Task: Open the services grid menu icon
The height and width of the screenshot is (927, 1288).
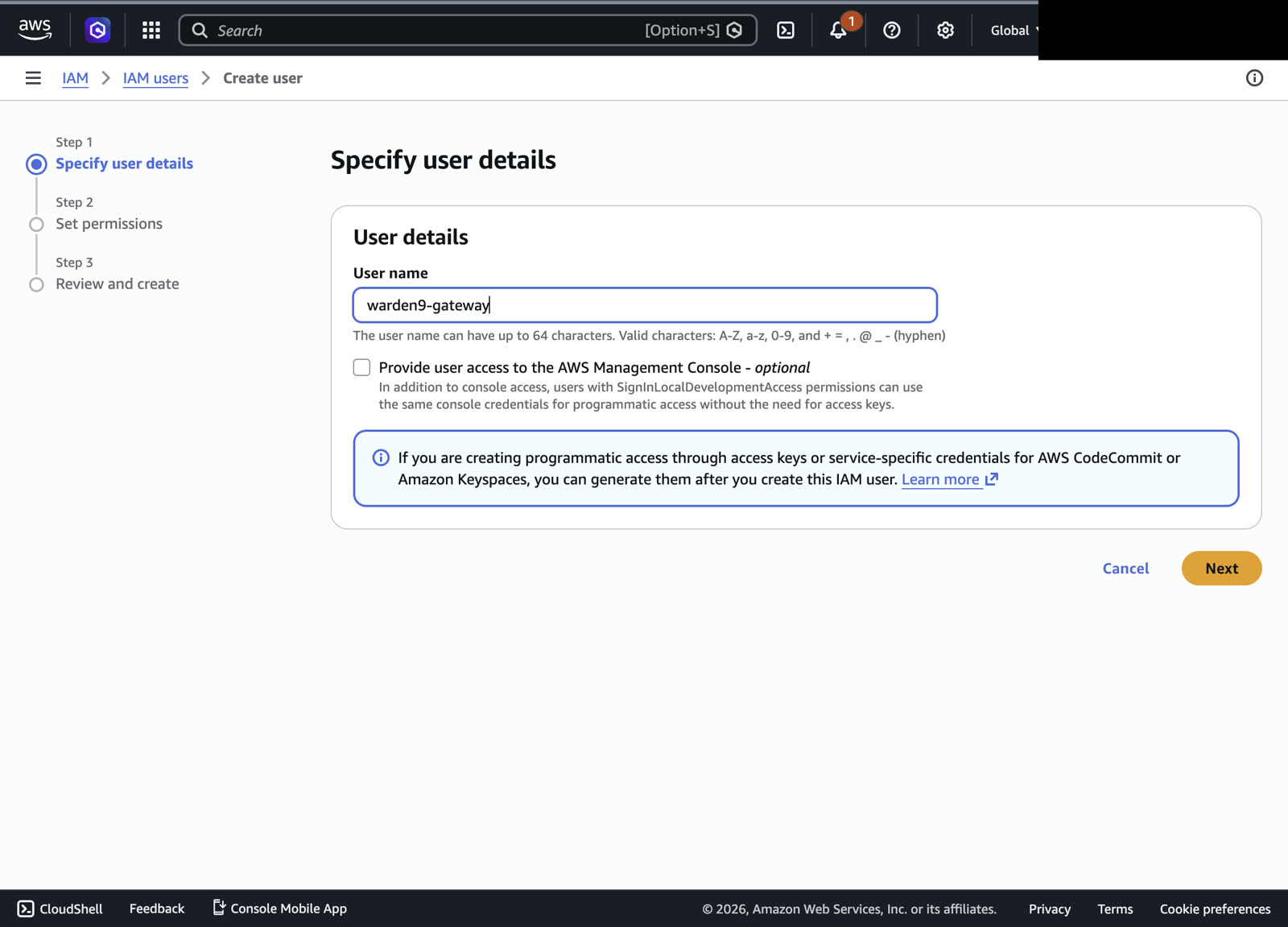Action: (x=151, y=30)
